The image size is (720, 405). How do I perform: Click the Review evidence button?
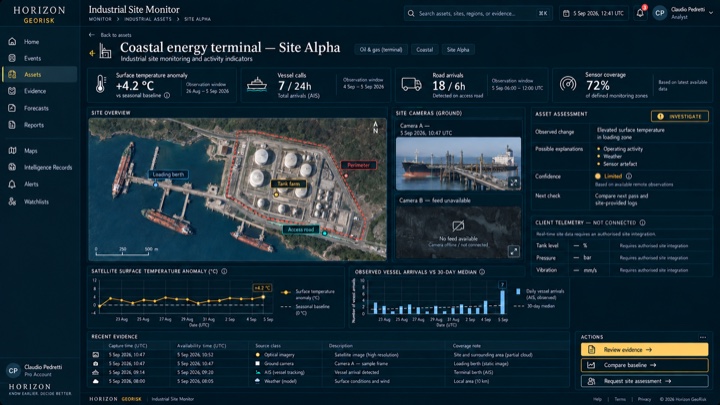tap(644, 350)
